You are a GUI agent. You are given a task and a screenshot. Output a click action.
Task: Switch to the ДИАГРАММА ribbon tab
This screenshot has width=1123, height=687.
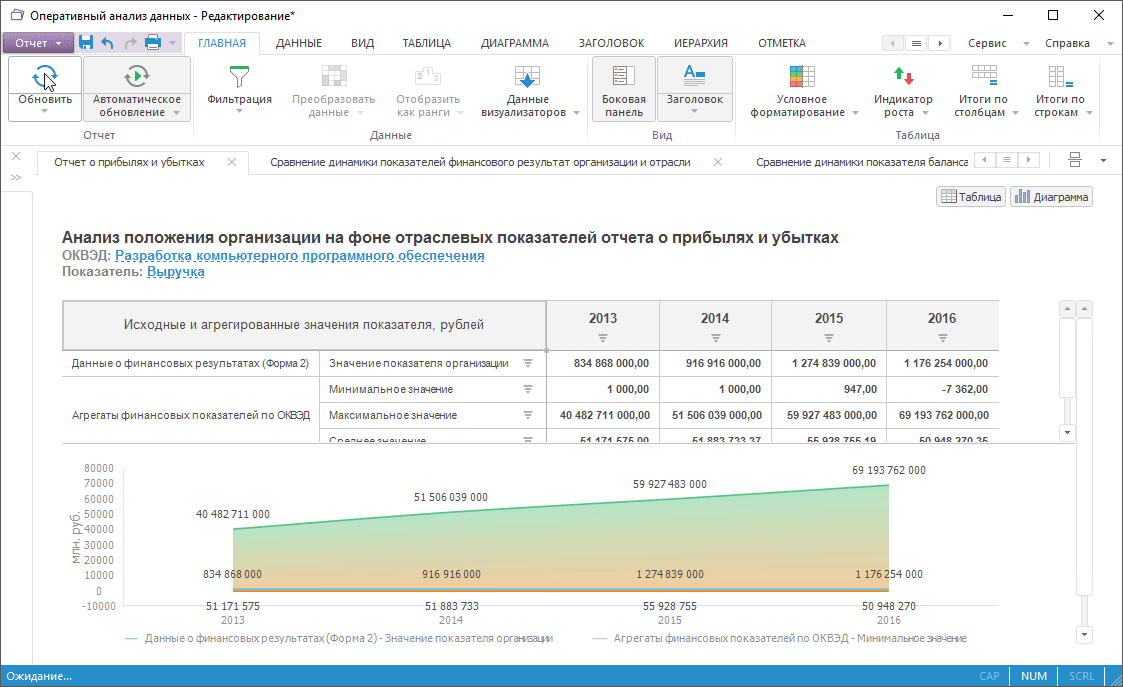pos(514,43)
